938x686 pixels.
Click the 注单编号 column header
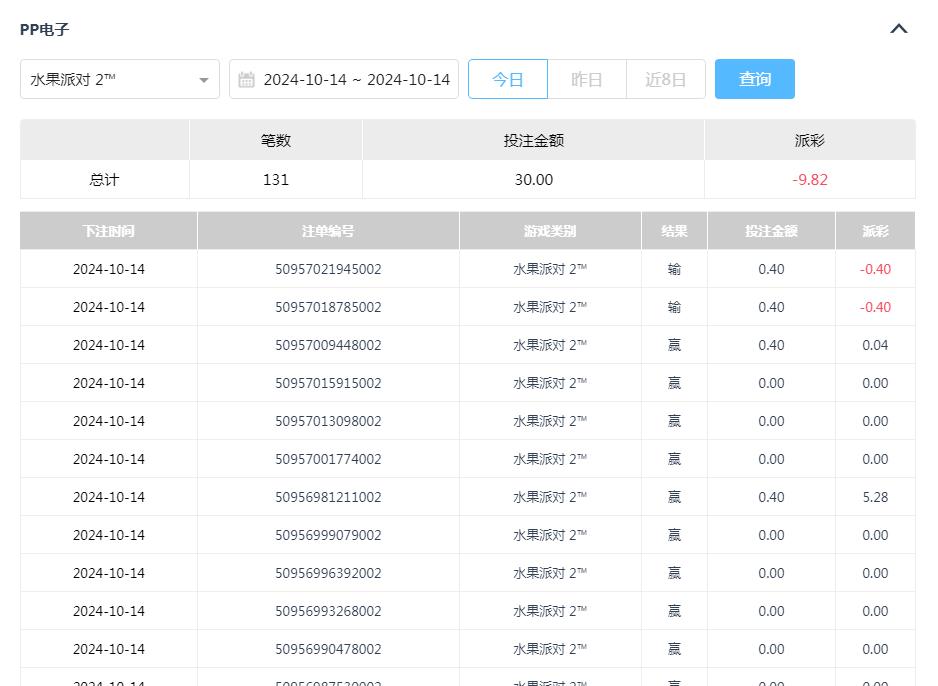(x=327, y=230)
